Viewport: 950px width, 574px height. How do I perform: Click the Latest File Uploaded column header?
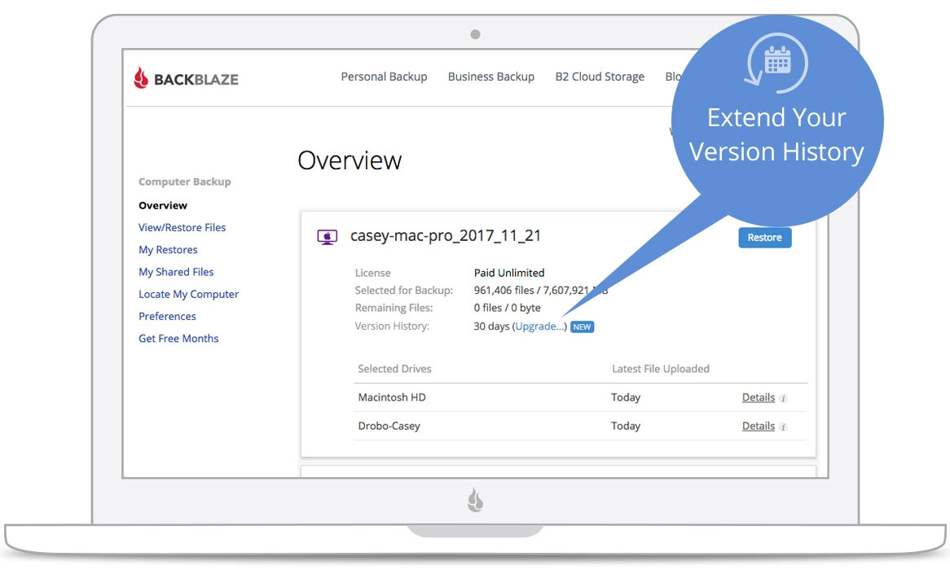pyautogui.click(x=660, y=369)
